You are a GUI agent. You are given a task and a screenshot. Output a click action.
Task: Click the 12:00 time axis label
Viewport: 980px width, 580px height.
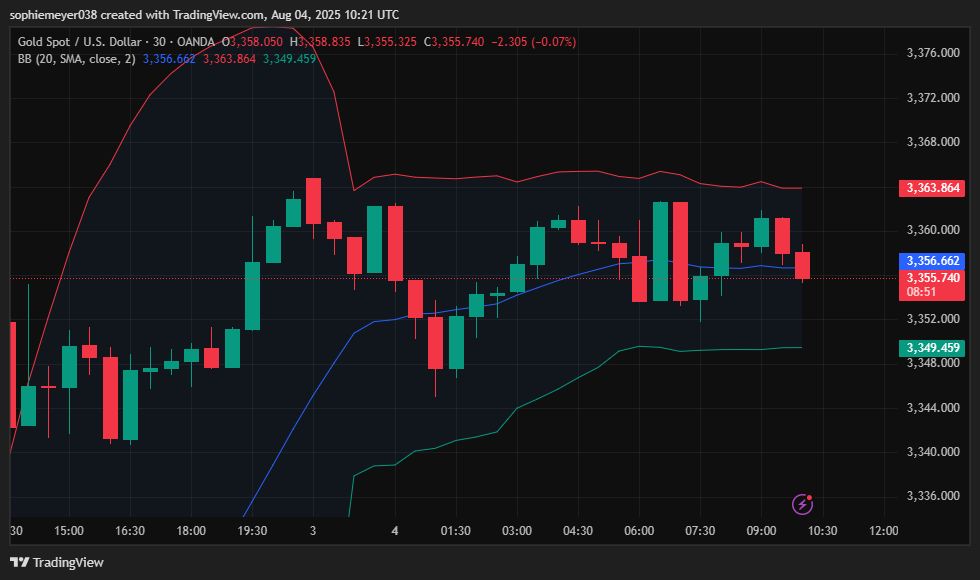884,531
